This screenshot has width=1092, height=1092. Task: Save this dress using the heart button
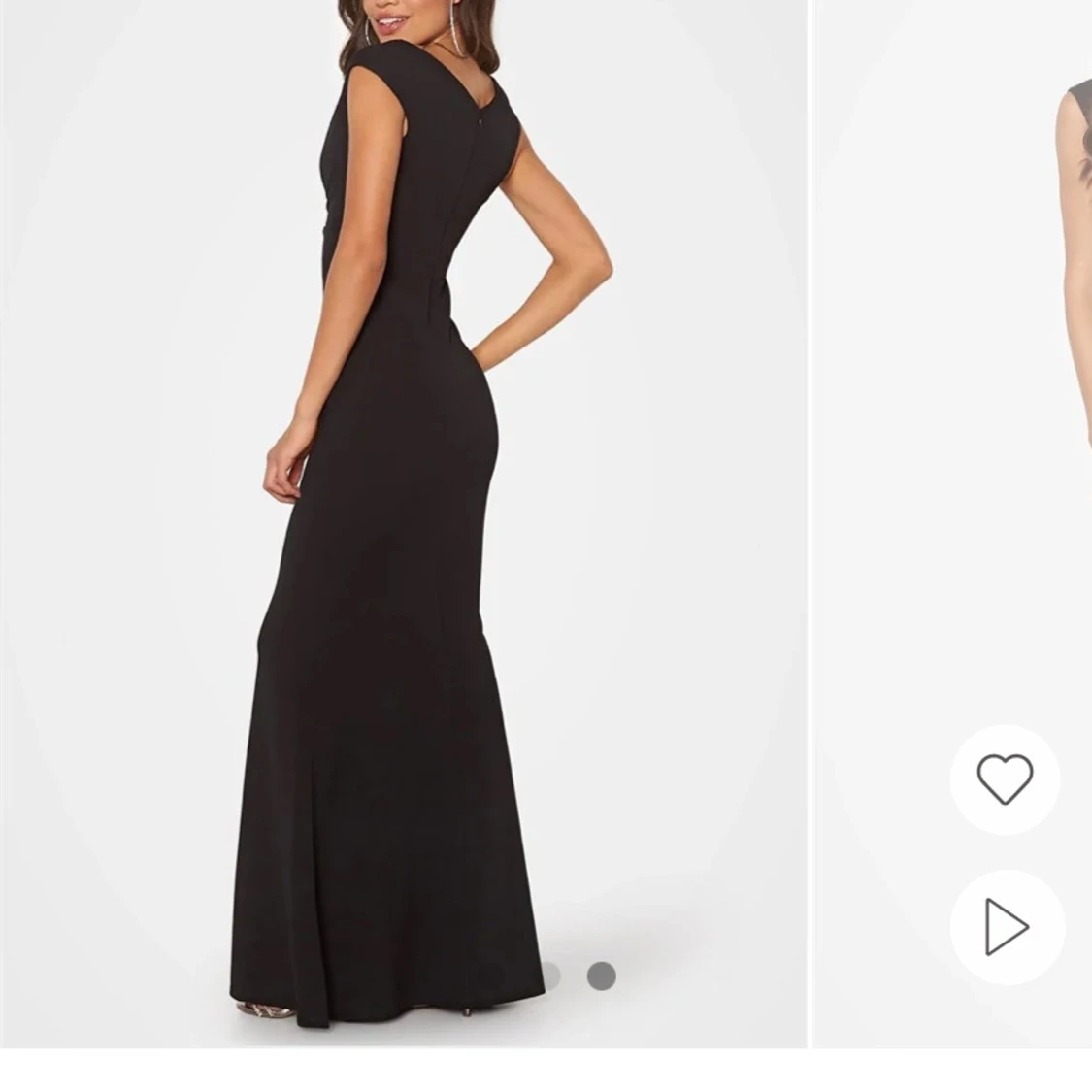pos(1005,779)
